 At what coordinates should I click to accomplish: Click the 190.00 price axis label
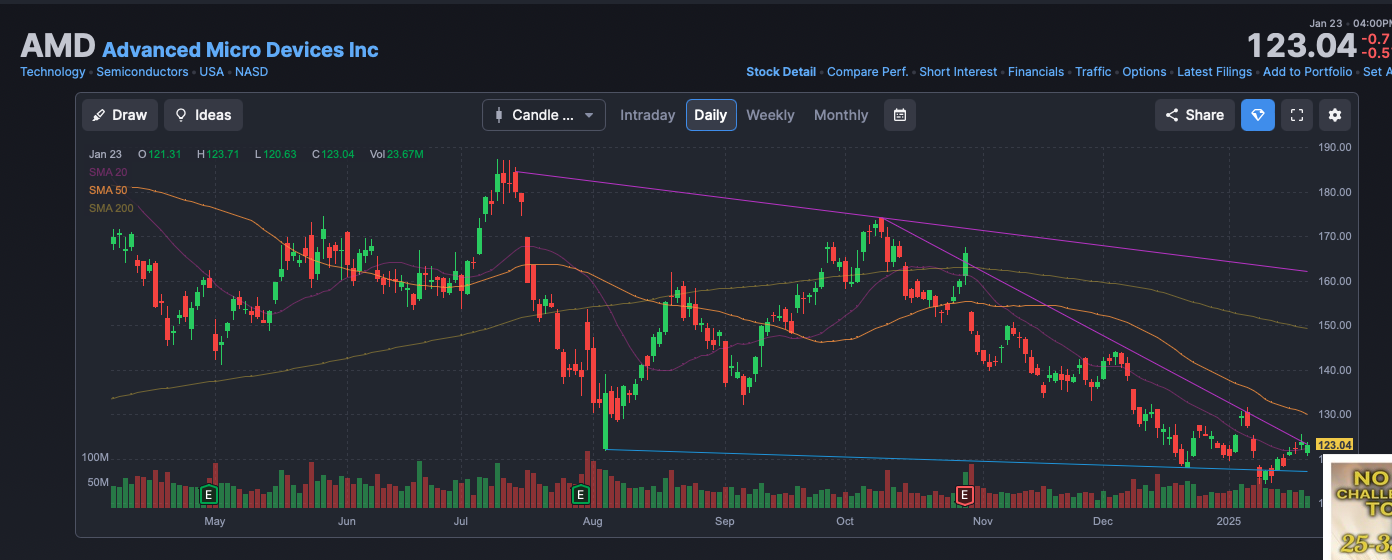(1335, 147)
